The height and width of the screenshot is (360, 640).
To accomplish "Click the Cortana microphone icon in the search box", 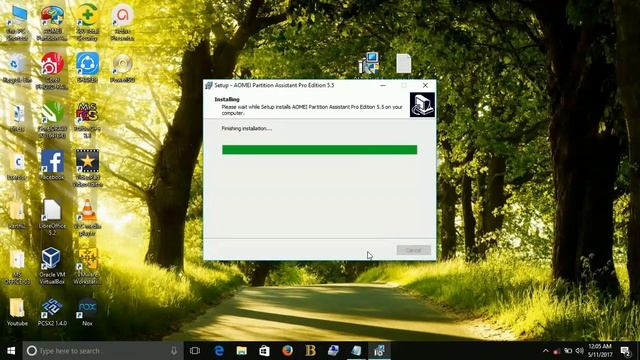I will pyautogui.click(x=174, y=351).
